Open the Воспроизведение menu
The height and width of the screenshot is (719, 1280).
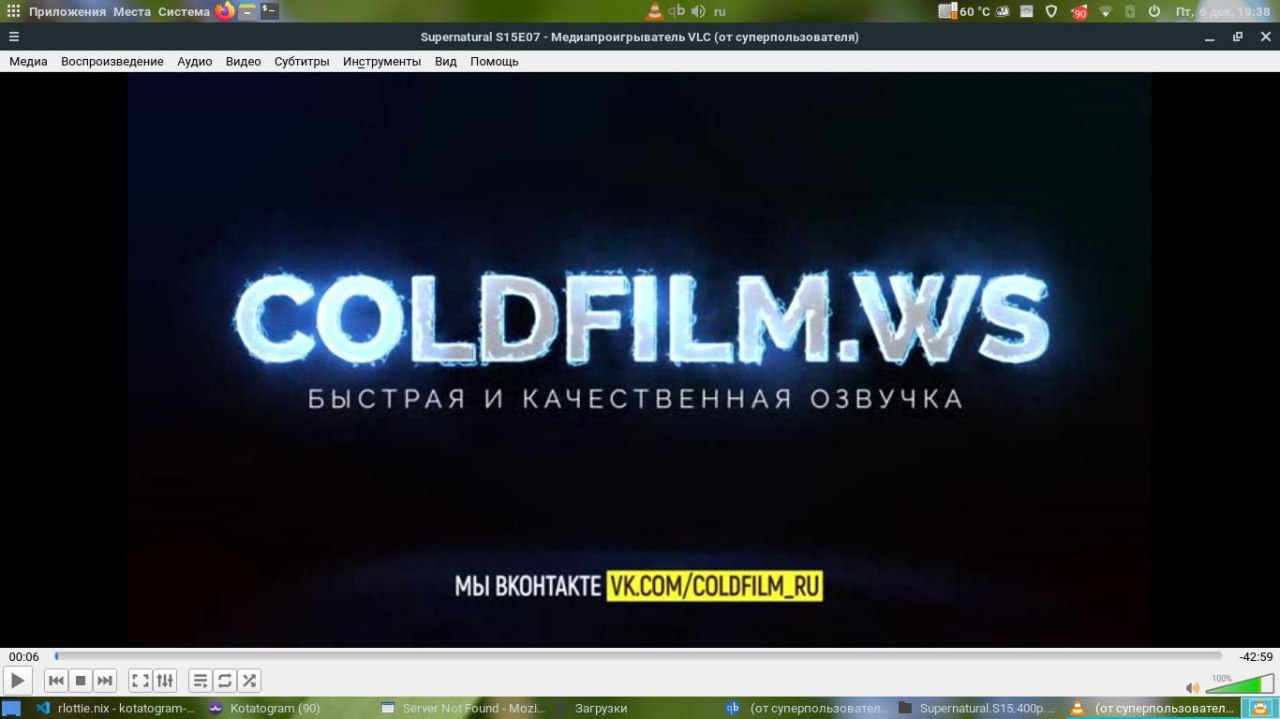point(112,61)
